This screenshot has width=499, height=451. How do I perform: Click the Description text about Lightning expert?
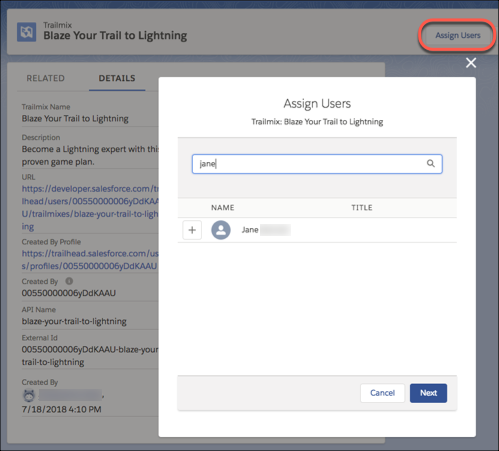pyautogui.click(x=90, y=155)
